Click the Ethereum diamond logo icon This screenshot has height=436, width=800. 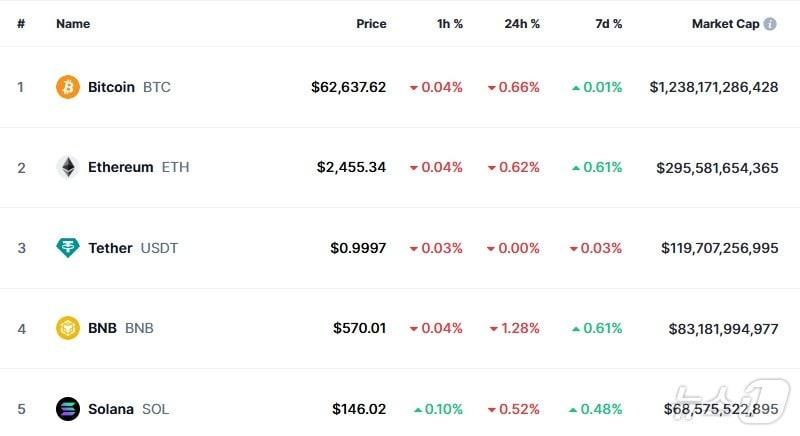[x=68, y=167]
